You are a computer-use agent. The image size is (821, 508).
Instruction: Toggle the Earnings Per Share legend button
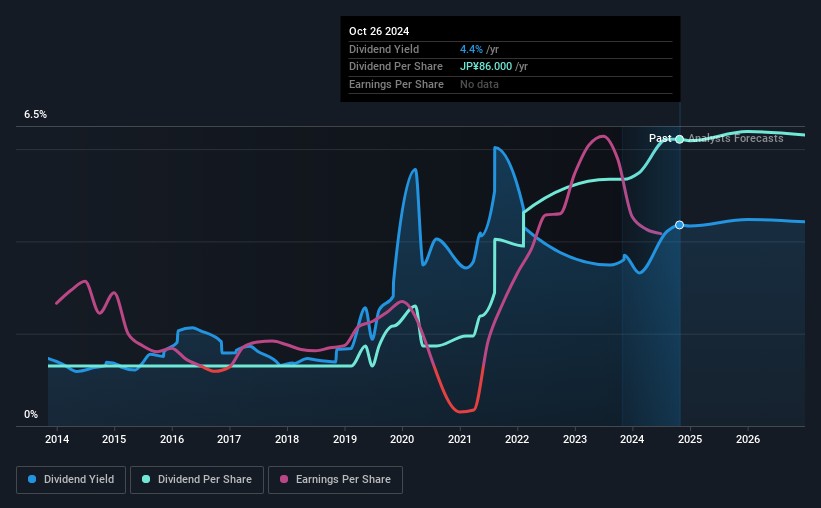335,480
